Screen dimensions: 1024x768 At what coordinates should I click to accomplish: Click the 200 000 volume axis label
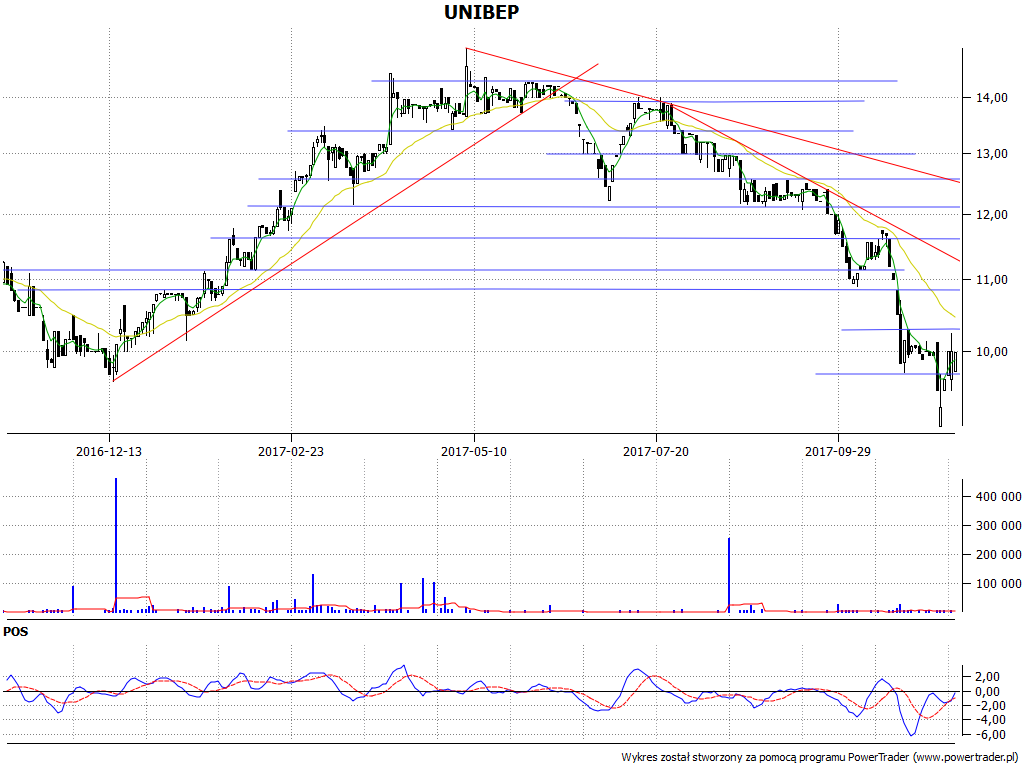999,555
